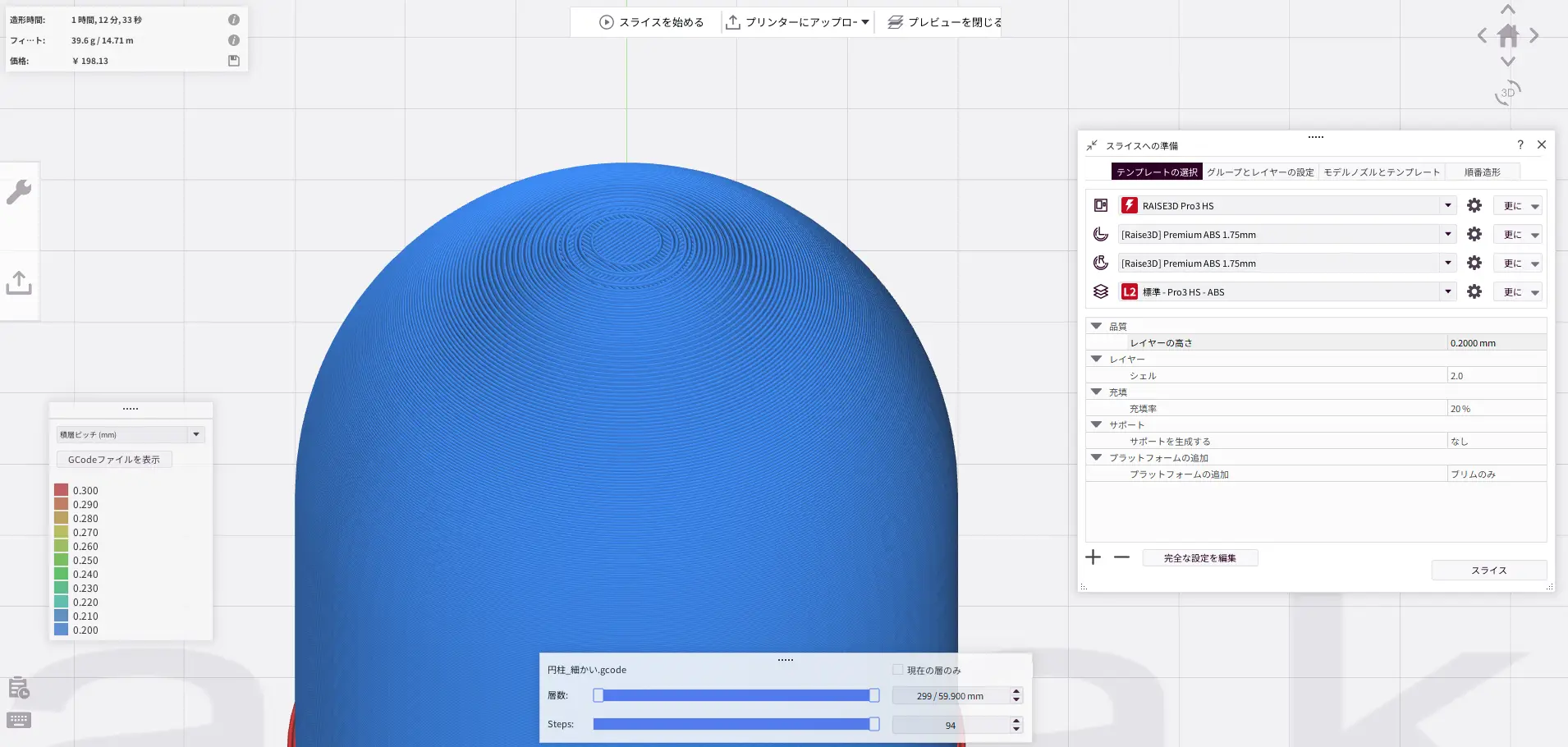Click the home view icon in navigation widget
The width and height of the screenshot is (1568, 747).
pyautogui.click(x=1508, y=35)
